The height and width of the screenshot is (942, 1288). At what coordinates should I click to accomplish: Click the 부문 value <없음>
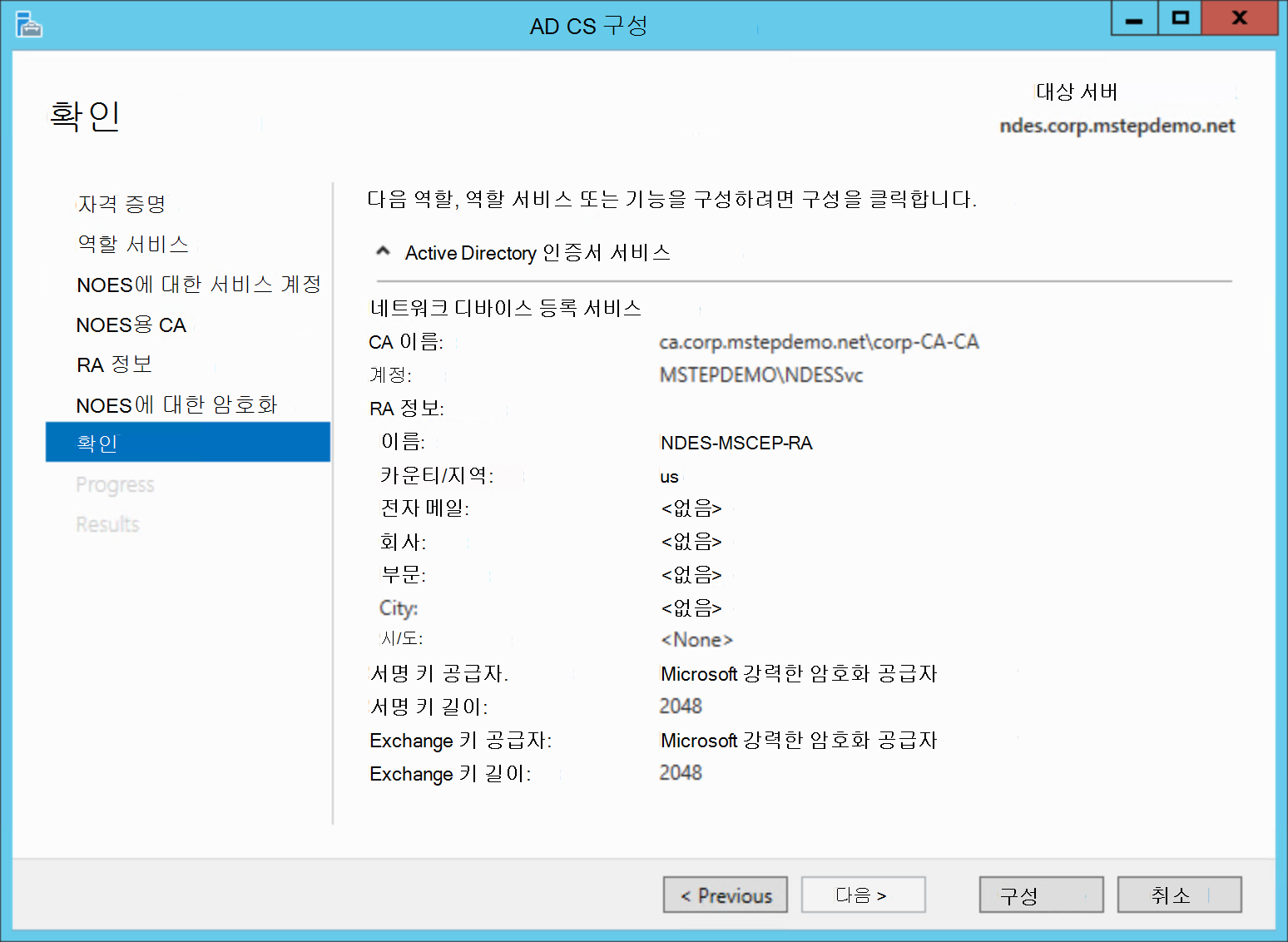[x=691, y=574]
